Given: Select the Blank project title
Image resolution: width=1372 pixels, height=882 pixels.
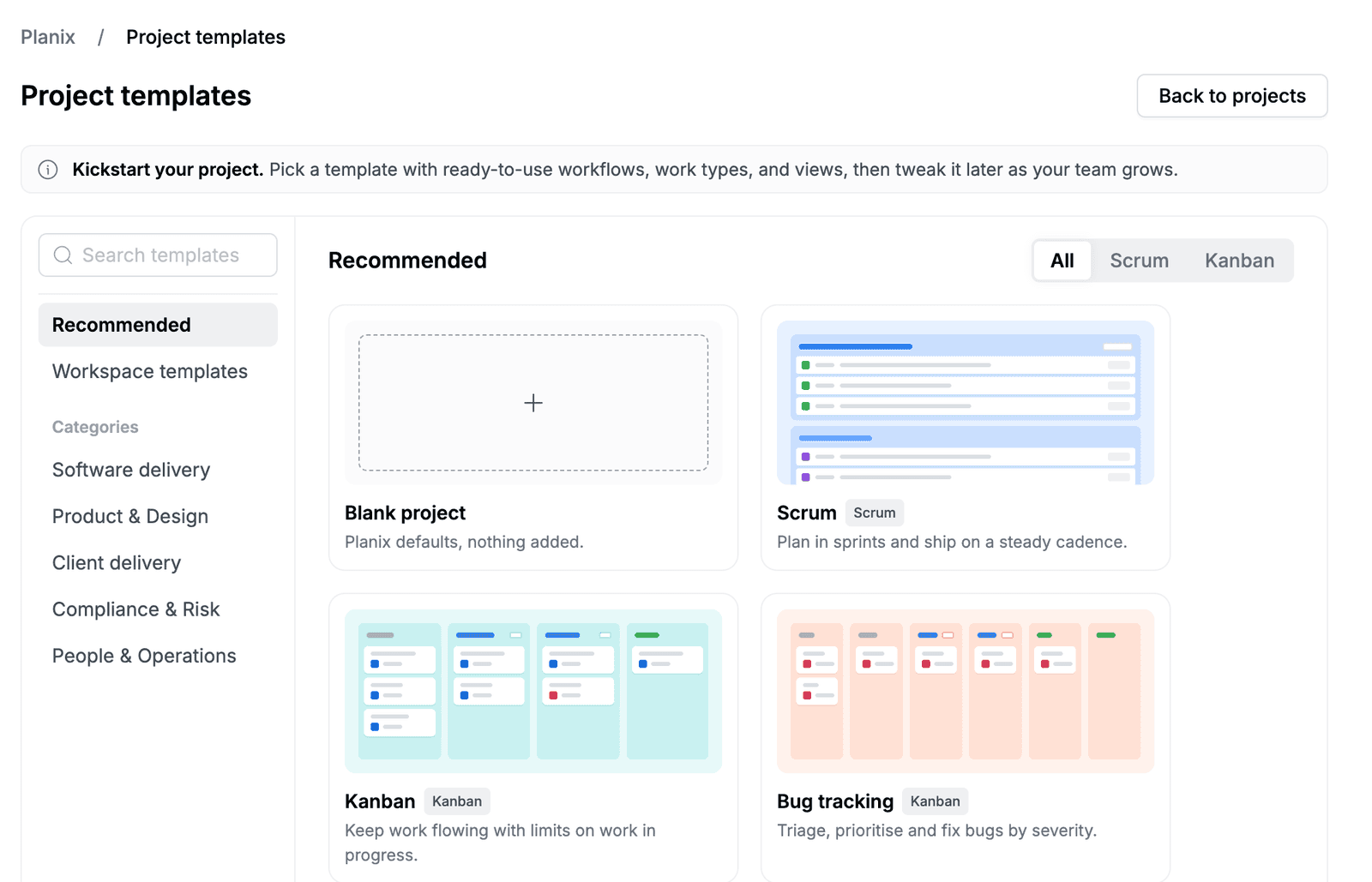Looking at the screenshot, I should coord(405,513).
